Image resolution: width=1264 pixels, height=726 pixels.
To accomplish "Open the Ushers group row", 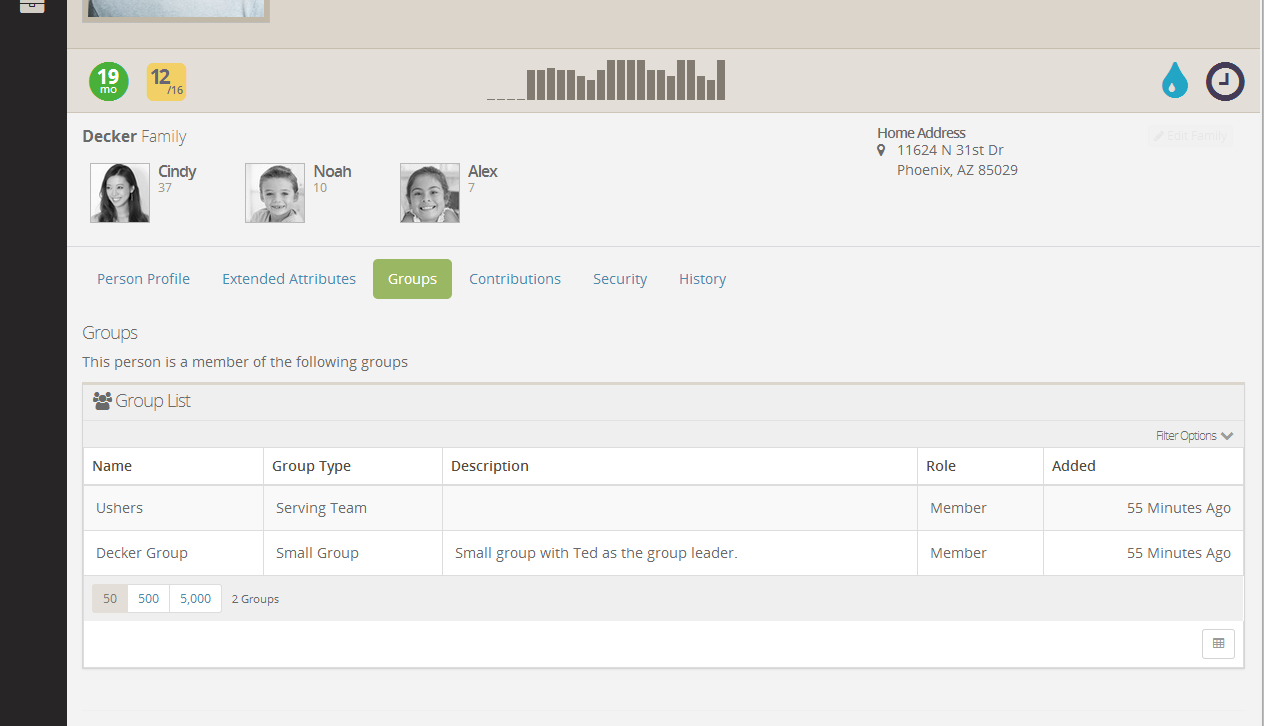I will [x=663, y=508].
